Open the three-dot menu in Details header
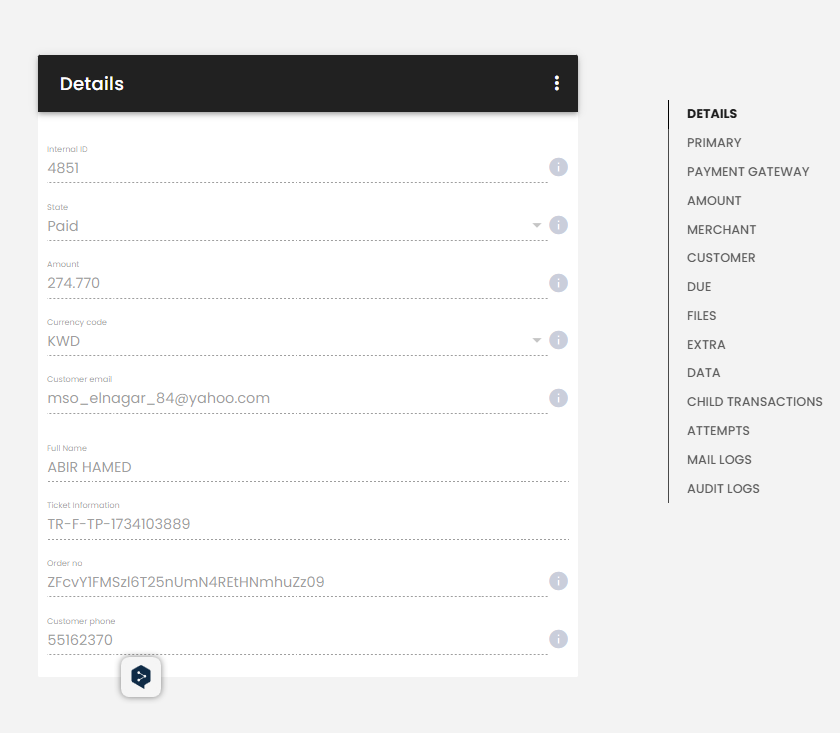Viewport: 840px width, 733px height. (557, 83)
